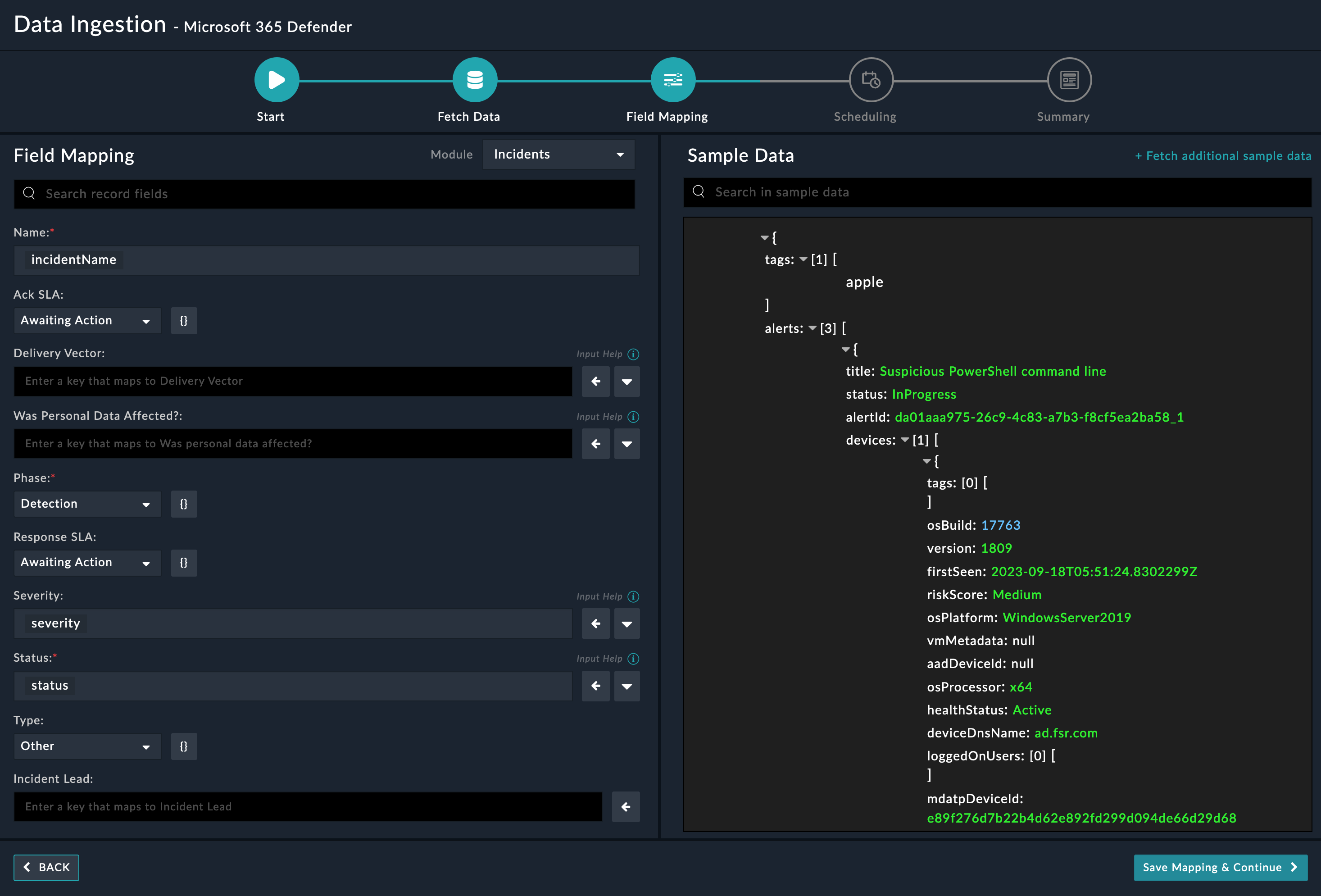Click the BACK button
Image resolution: width=1321 pixels, height=896 pixels.
[x=46, y=868]
